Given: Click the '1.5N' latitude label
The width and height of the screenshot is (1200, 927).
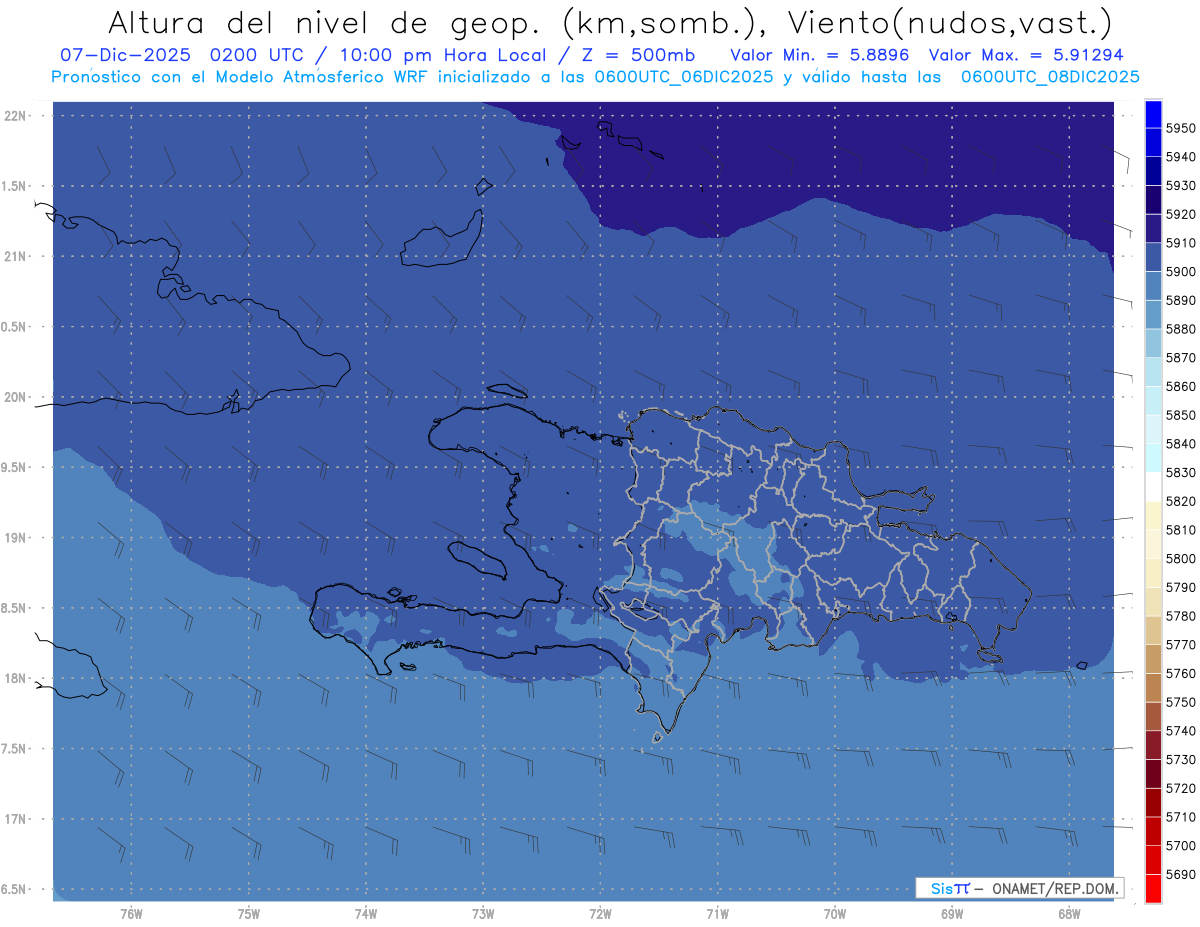Looking at the screenshot, I should 15,186.
